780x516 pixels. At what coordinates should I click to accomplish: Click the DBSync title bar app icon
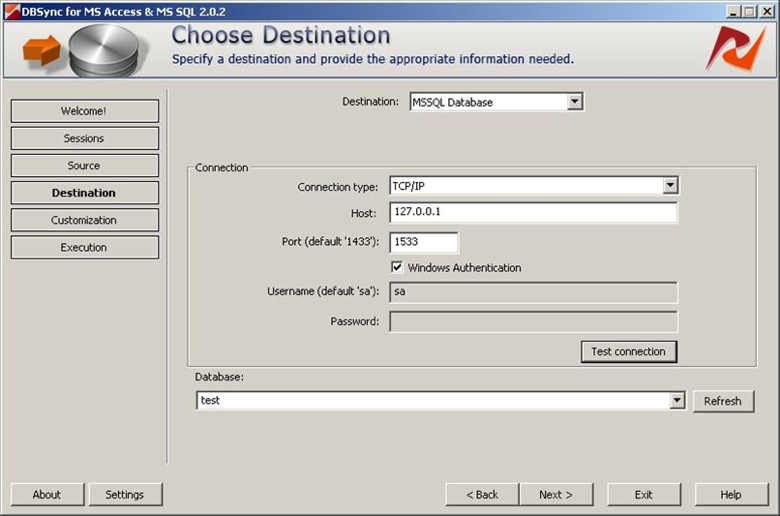point(12,11)
